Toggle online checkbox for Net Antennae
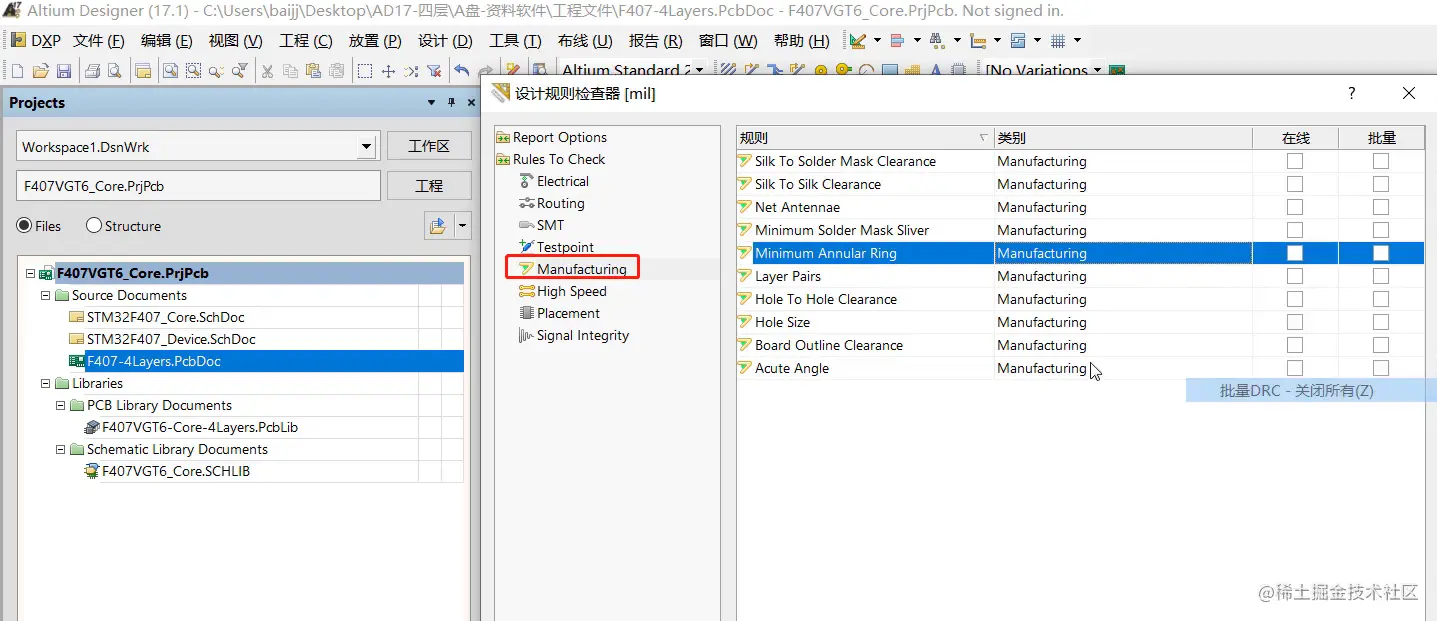The height and width of the screenshot is (621, 1437). pos(1295,207)
